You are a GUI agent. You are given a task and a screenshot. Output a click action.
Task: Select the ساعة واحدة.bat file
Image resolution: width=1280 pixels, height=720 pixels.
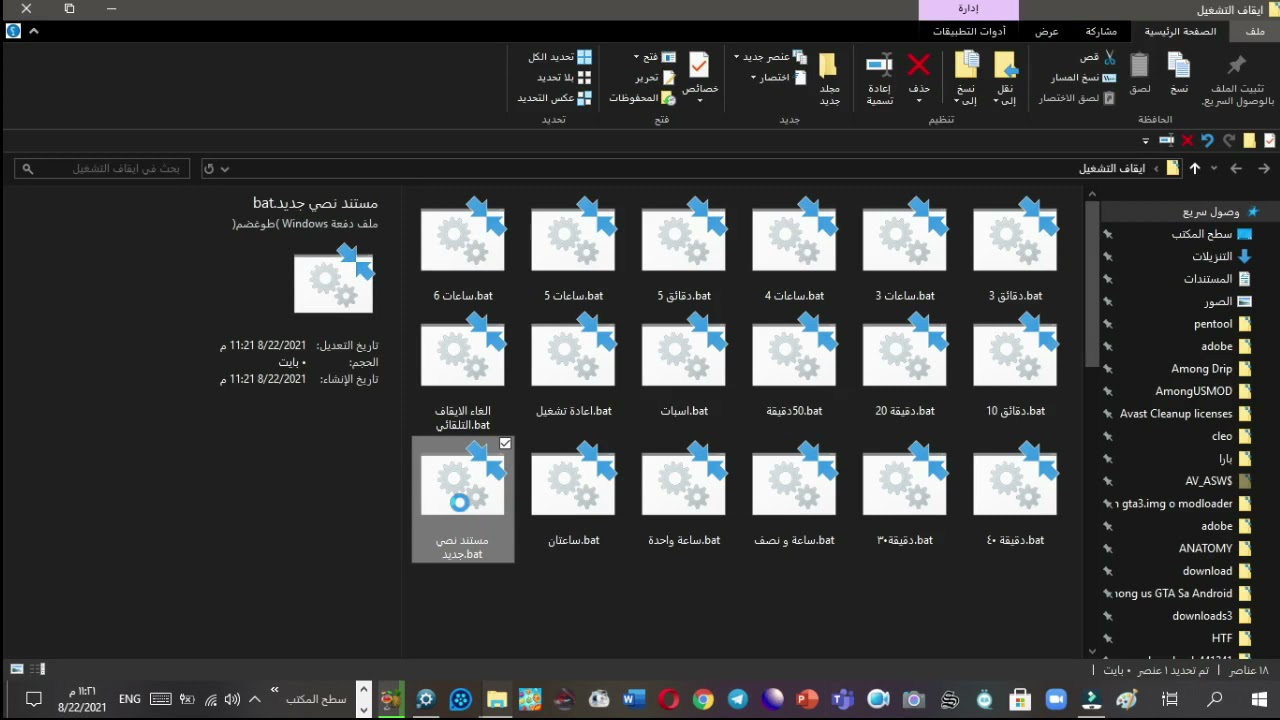(x=684, y=496)
